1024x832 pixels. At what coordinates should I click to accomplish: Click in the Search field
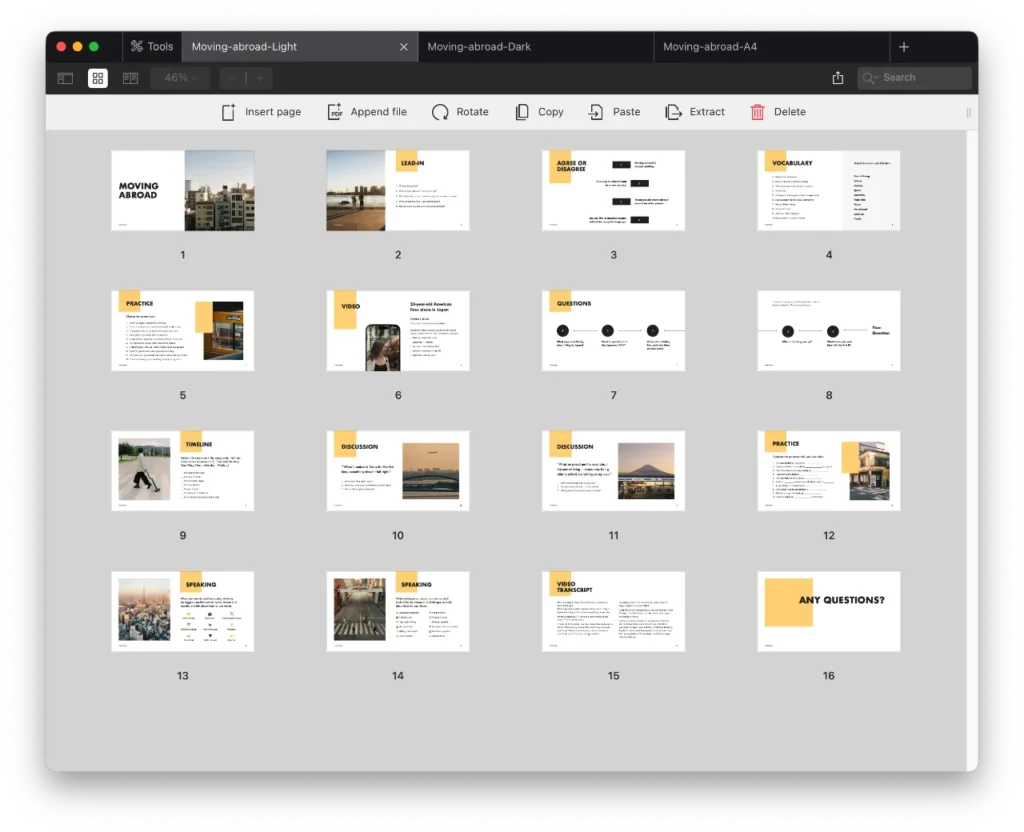[922, 78]
